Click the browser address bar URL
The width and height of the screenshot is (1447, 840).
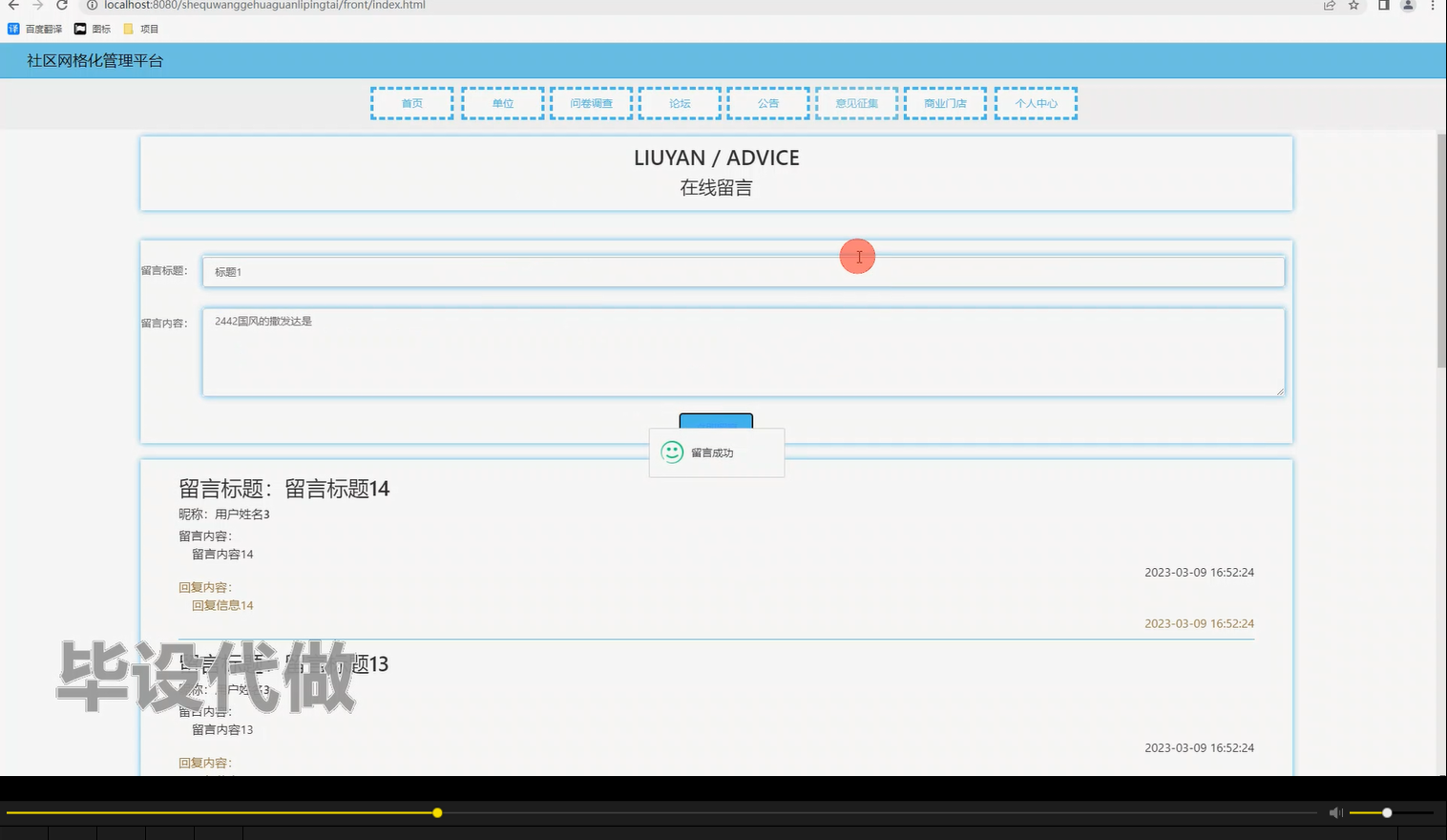[x=264, y=6]
